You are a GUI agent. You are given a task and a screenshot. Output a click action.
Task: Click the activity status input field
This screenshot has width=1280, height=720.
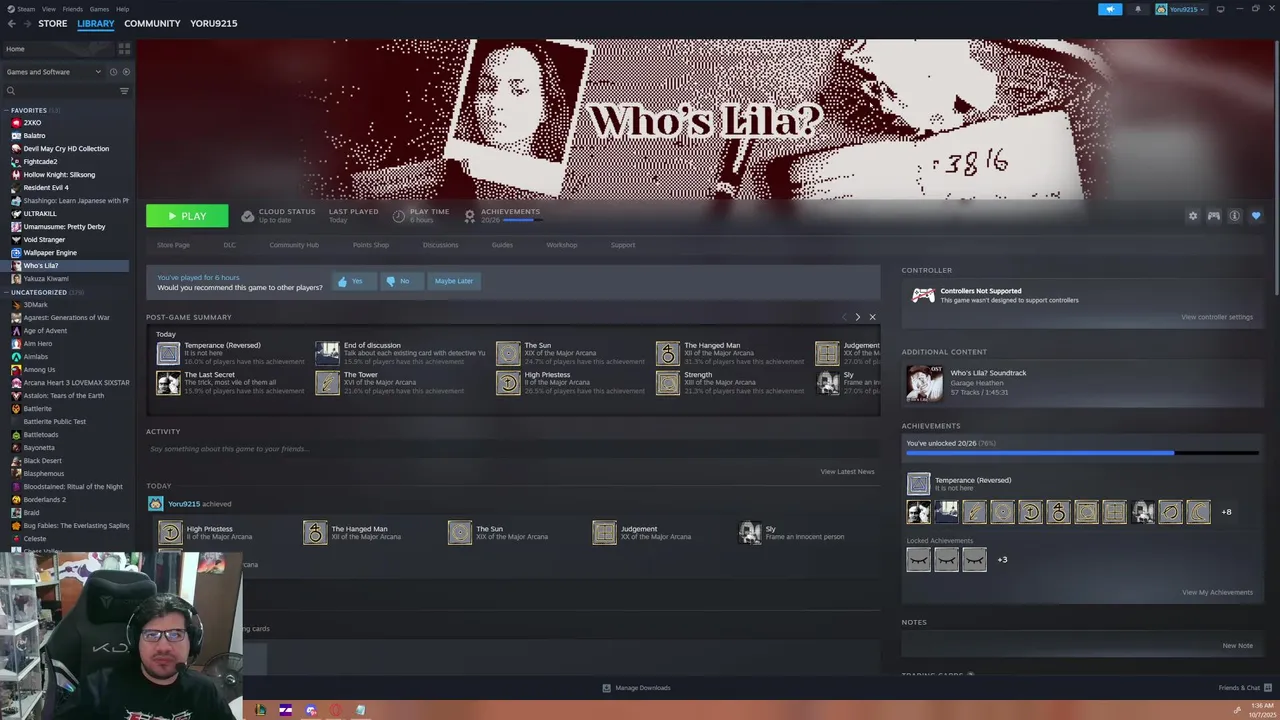click(x=512, y=449)
